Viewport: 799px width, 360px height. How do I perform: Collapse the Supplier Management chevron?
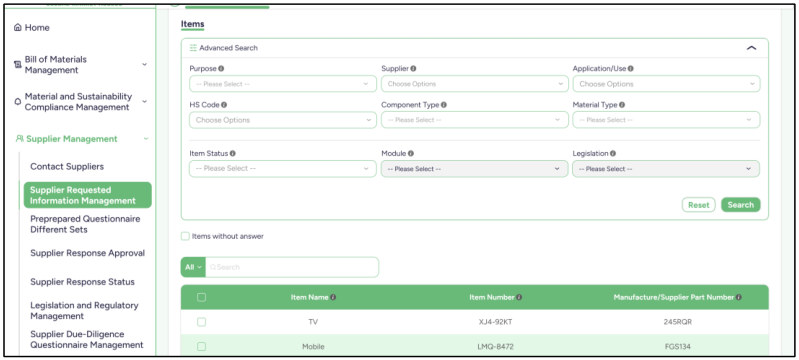(146, 139)
